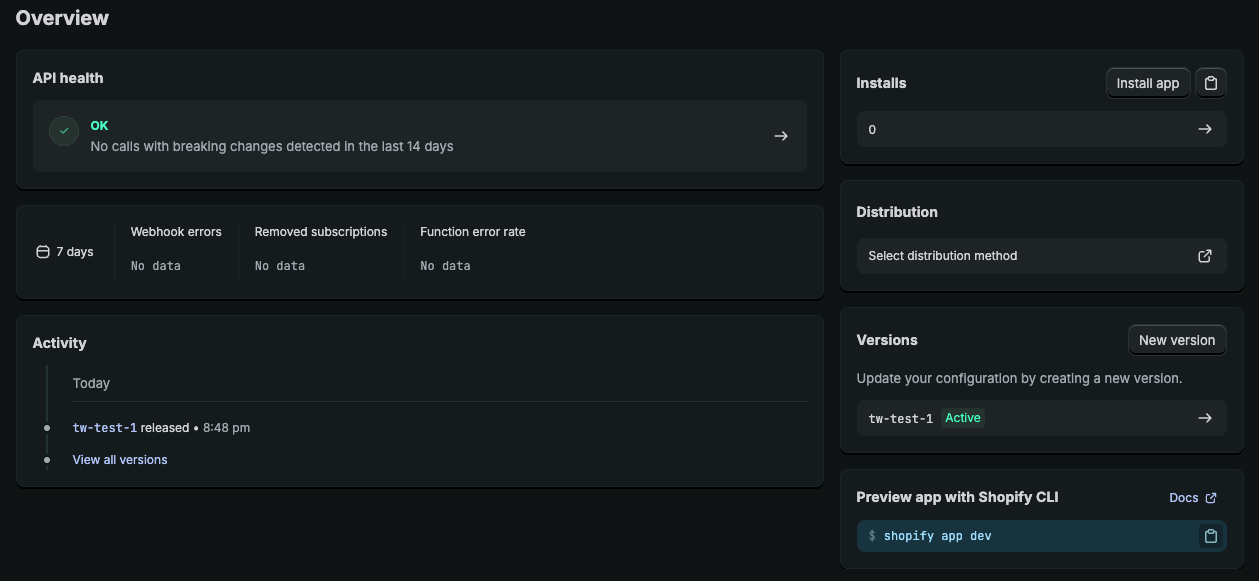This screenshot has width=1259, height=581.
Task: Open tw-test-1 version details via arrow
Action: tap(1205, 418)
